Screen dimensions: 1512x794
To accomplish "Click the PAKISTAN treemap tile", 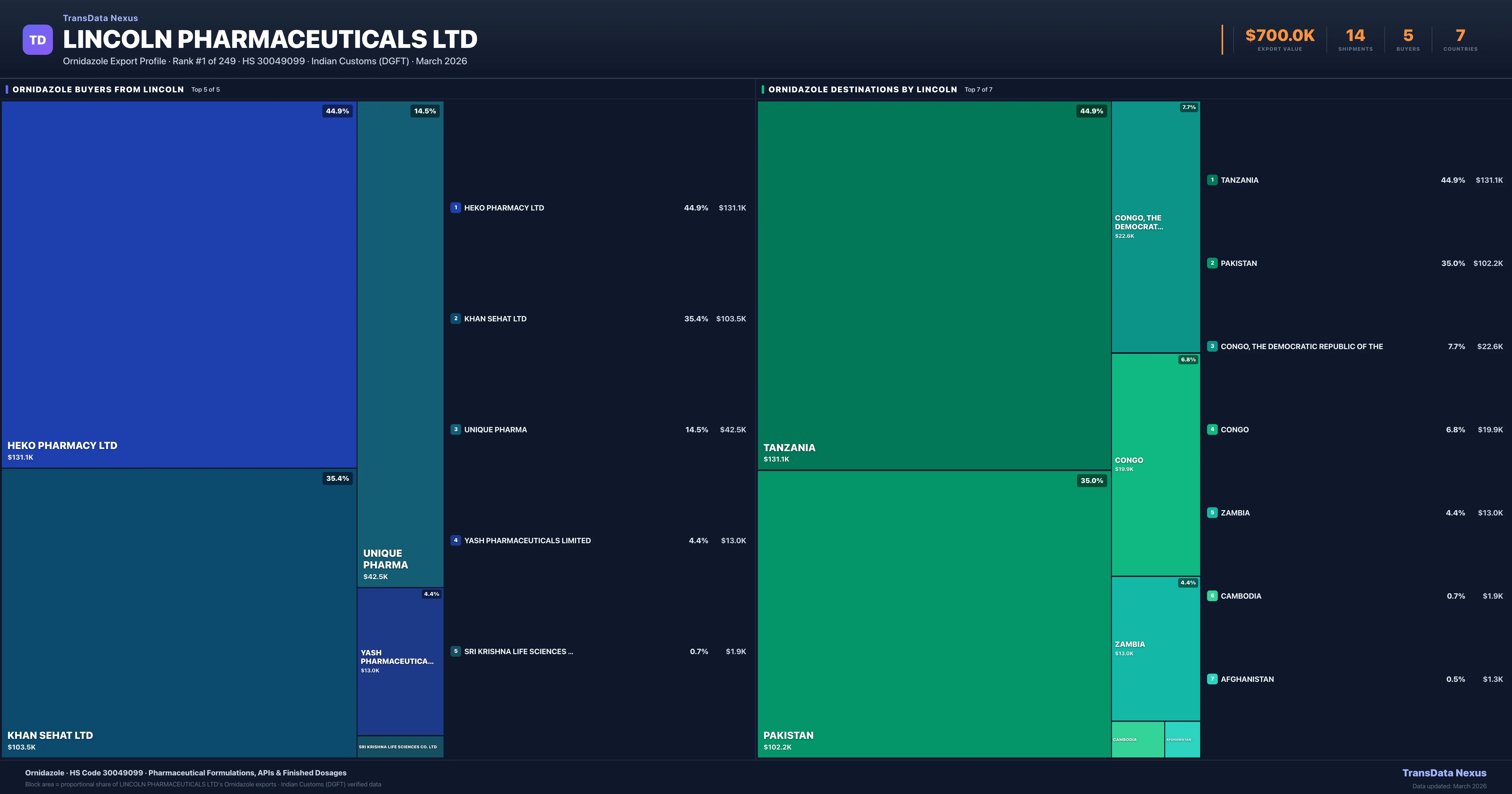I will pos(934,614).
